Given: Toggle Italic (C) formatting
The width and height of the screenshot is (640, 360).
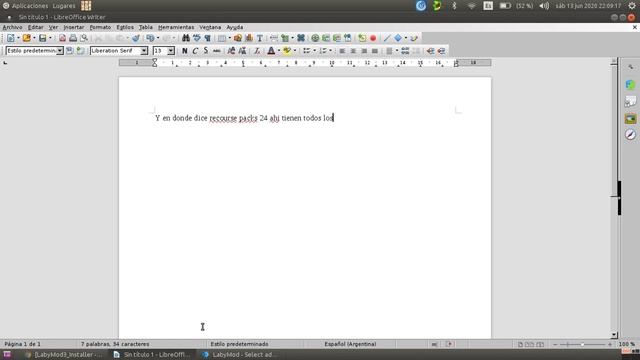Looking at the screenshot, I should pos(195,51).
